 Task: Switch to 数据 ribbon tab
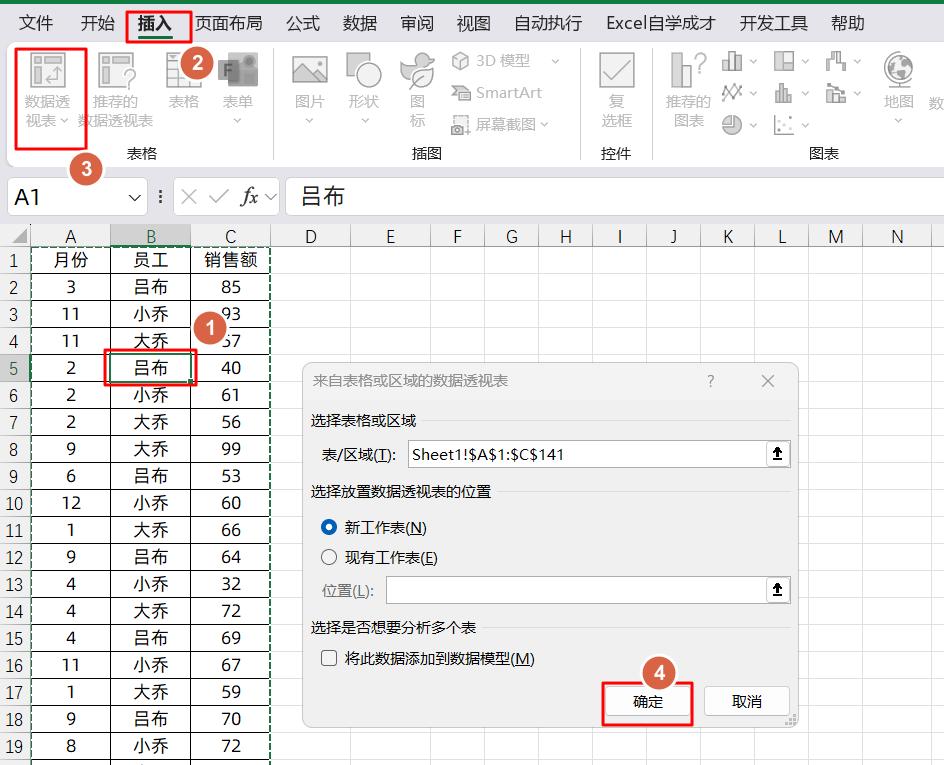click(x=359, y=23)
